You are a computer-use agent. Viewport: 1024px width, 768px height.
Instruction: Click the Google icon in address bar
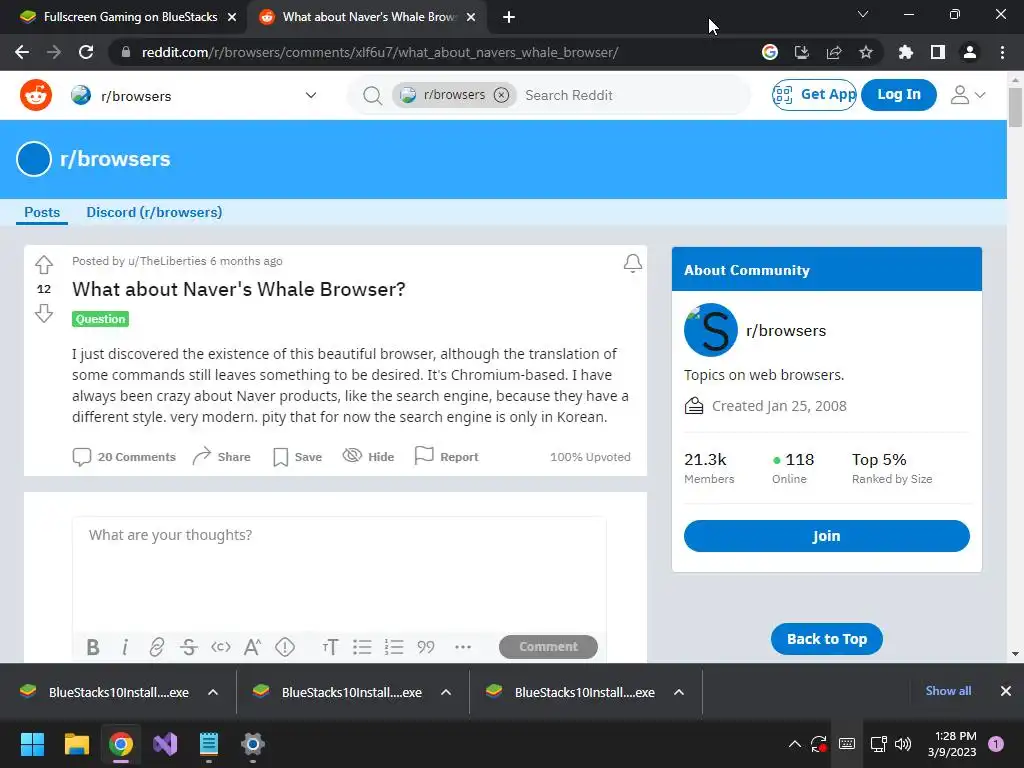coord(770,52)
